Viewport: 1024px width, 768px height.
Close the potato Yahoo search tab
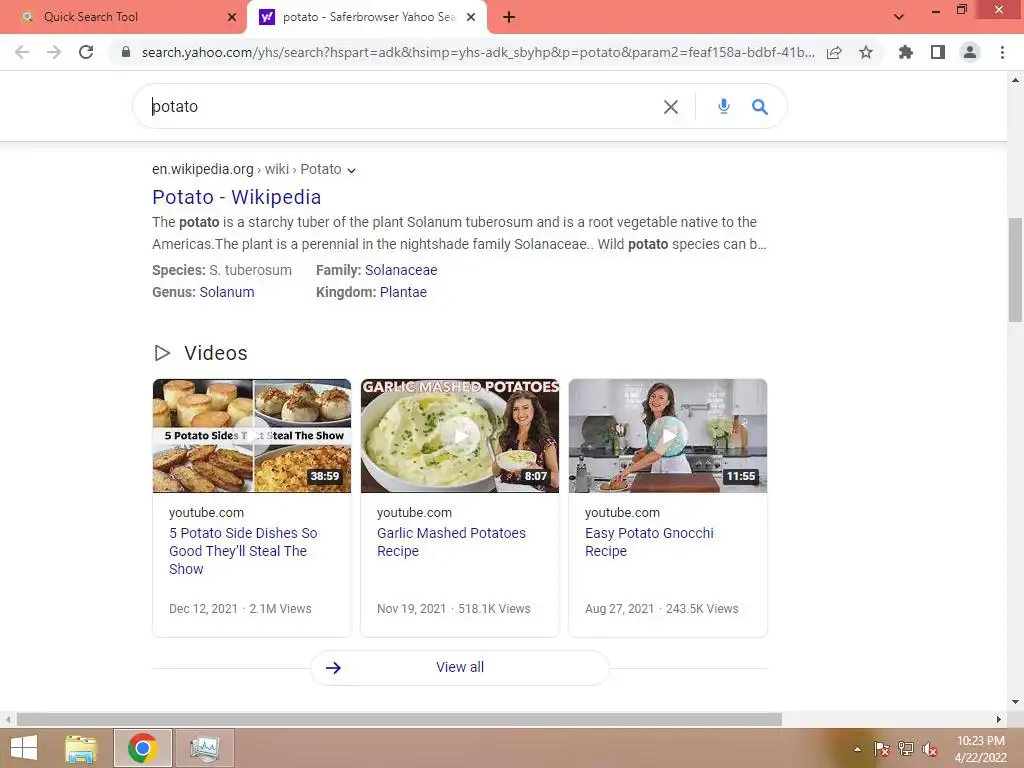[x=471, y=17]
